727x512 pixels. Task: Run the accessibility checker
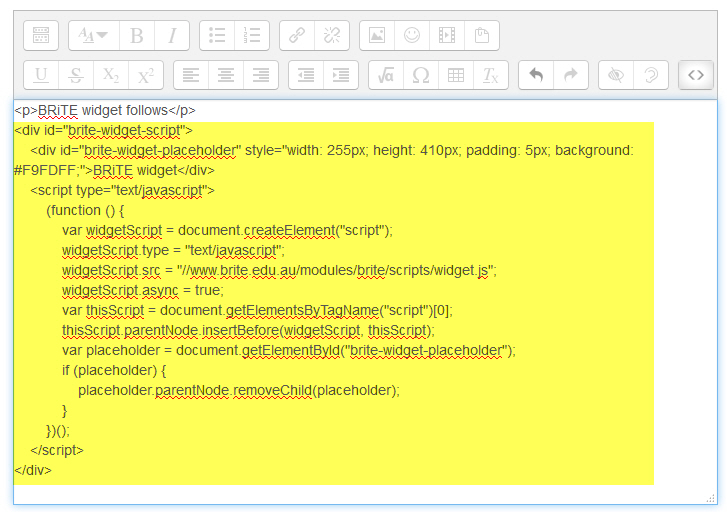click(x=616, y=75)
